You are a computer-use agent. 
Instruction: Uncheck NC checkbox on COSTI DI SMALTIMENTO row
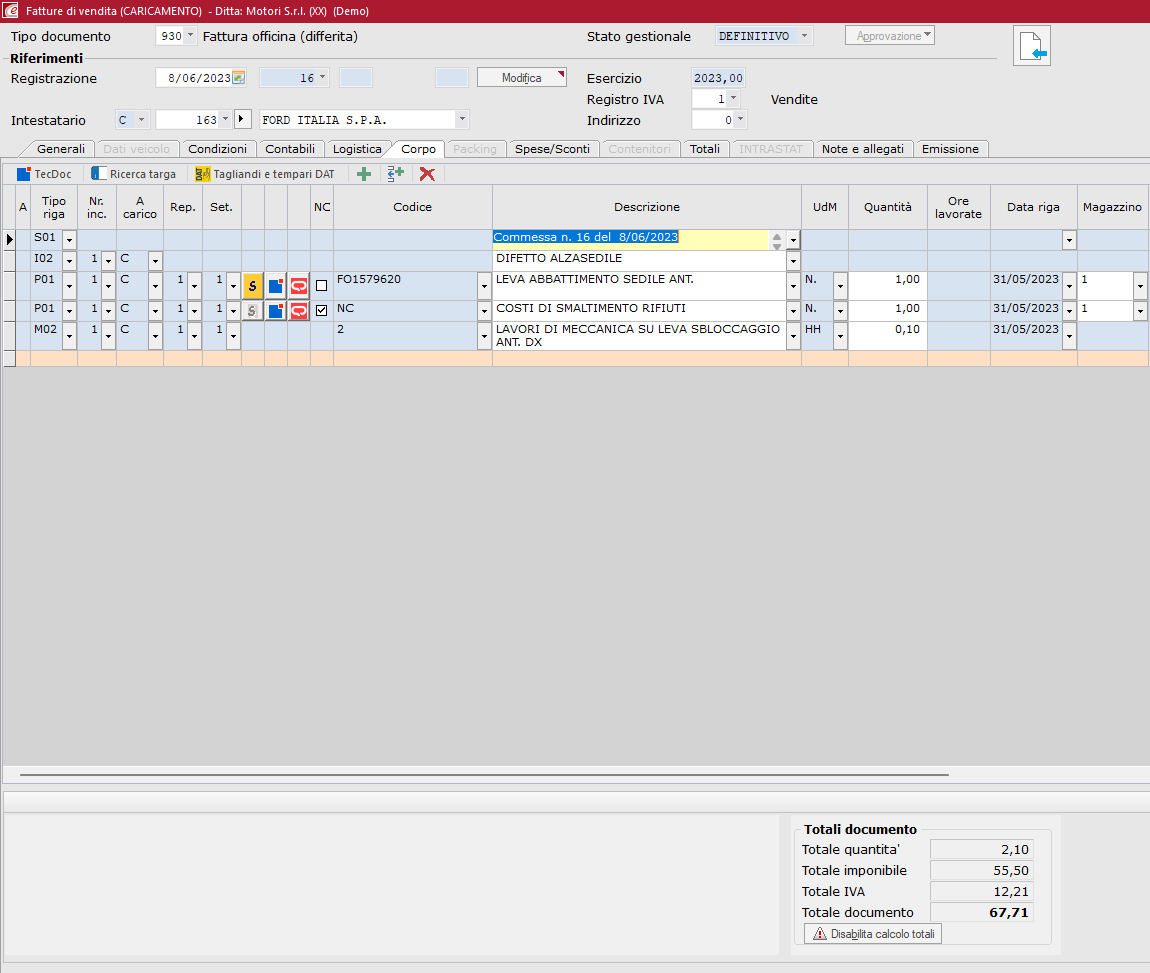click(x=321, y=311)
